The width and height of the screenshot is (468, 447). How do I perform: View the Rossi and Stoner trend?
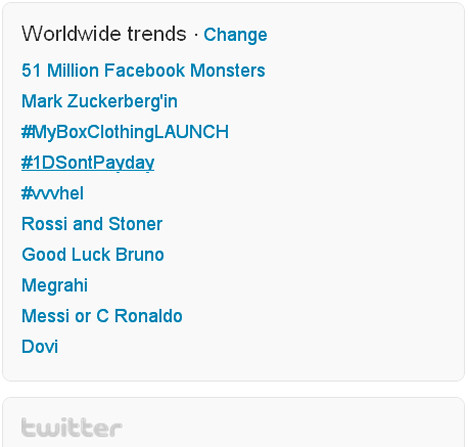[x=92, y=224]
